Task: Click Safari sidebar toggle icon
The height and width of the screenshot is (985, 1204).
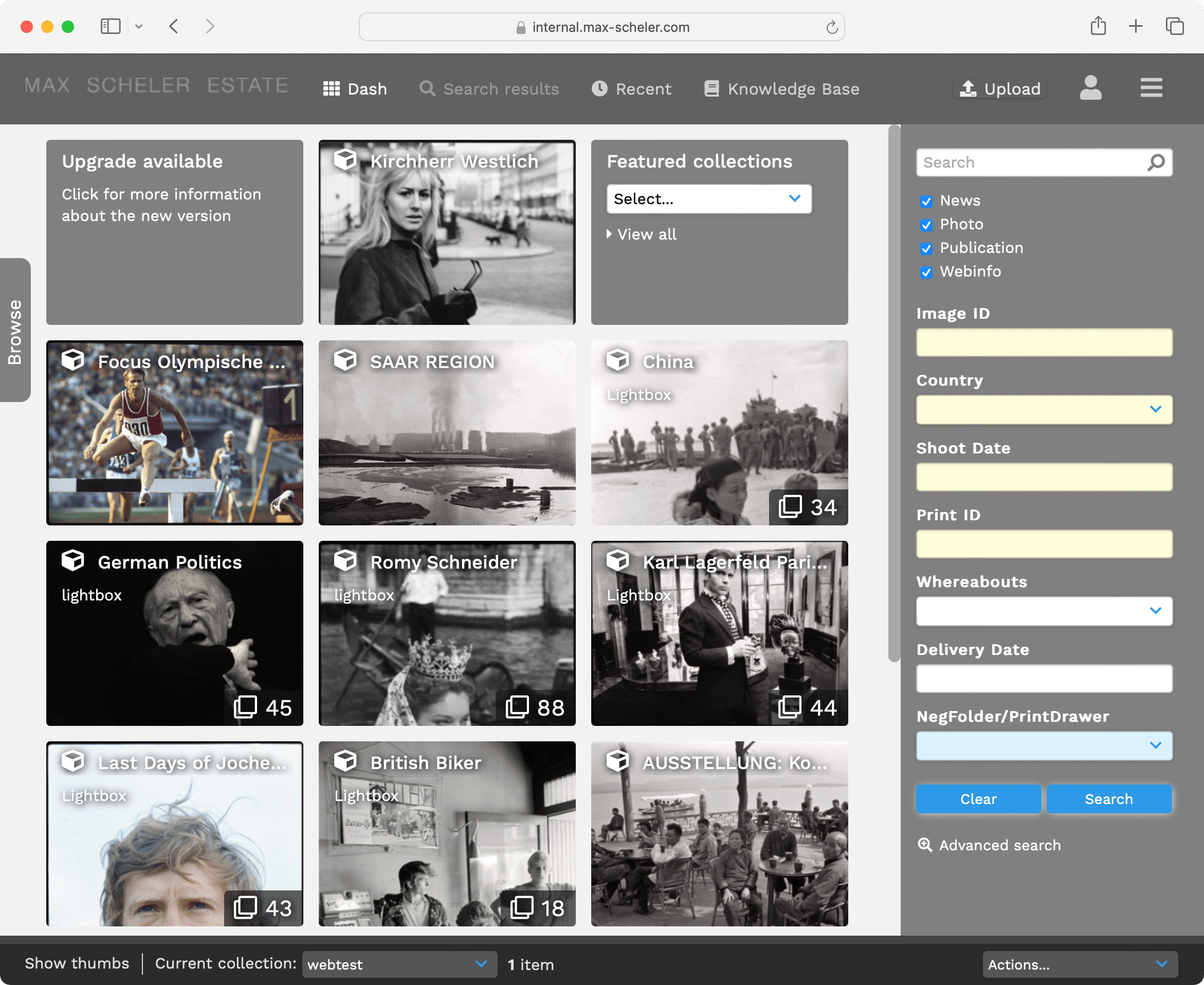Action: [x=111, y=26]
